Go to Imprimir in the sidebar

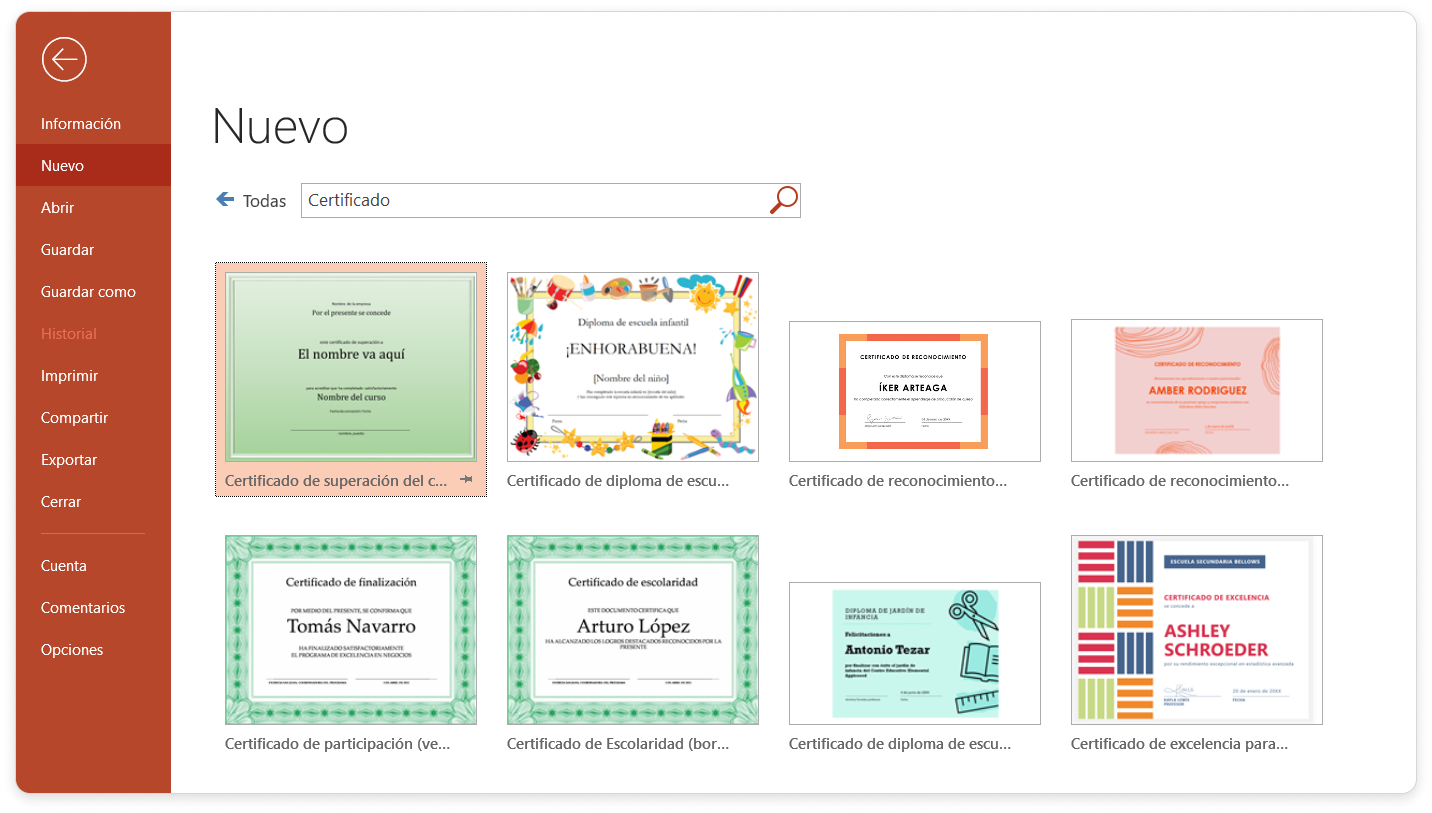(69, 376)
